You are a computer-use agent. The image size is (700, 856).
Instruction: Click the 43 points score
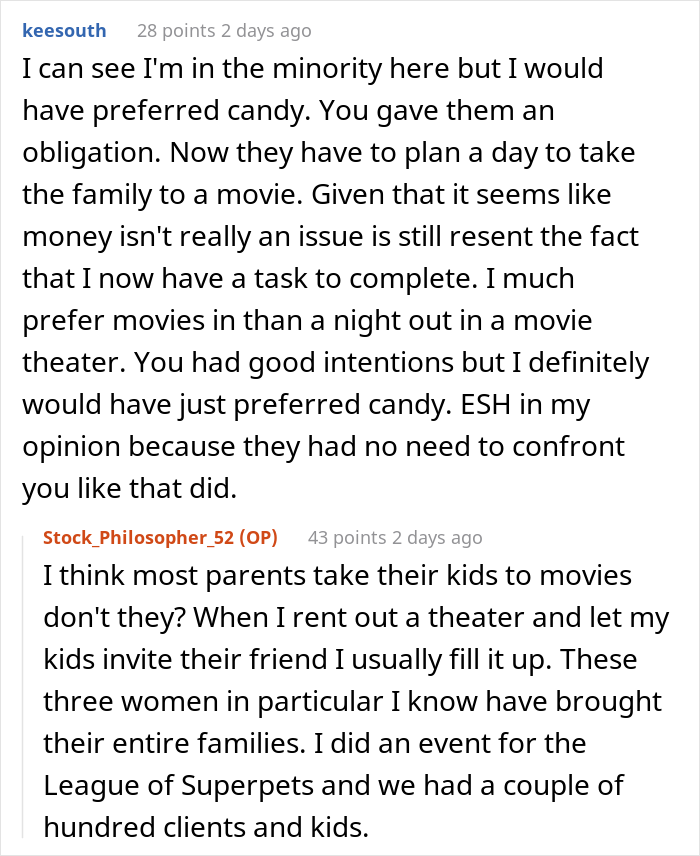[344, 538]
